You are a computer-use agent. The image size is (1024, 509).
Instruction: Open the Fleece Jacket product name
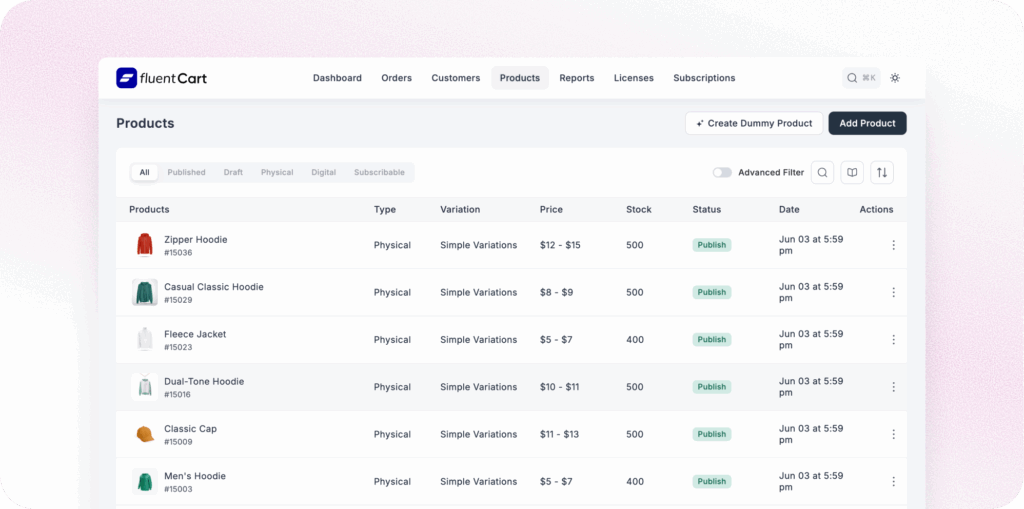[195, 334]
